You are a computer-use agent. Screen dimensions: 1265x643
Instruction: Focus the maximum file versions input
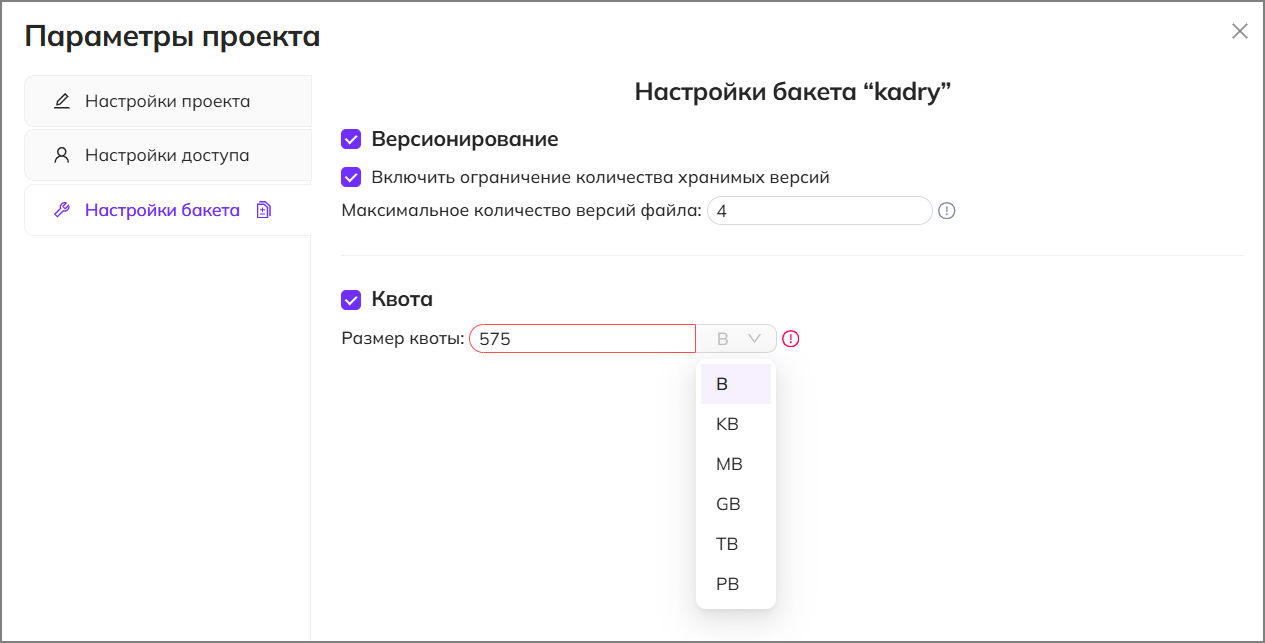point(819,211)
